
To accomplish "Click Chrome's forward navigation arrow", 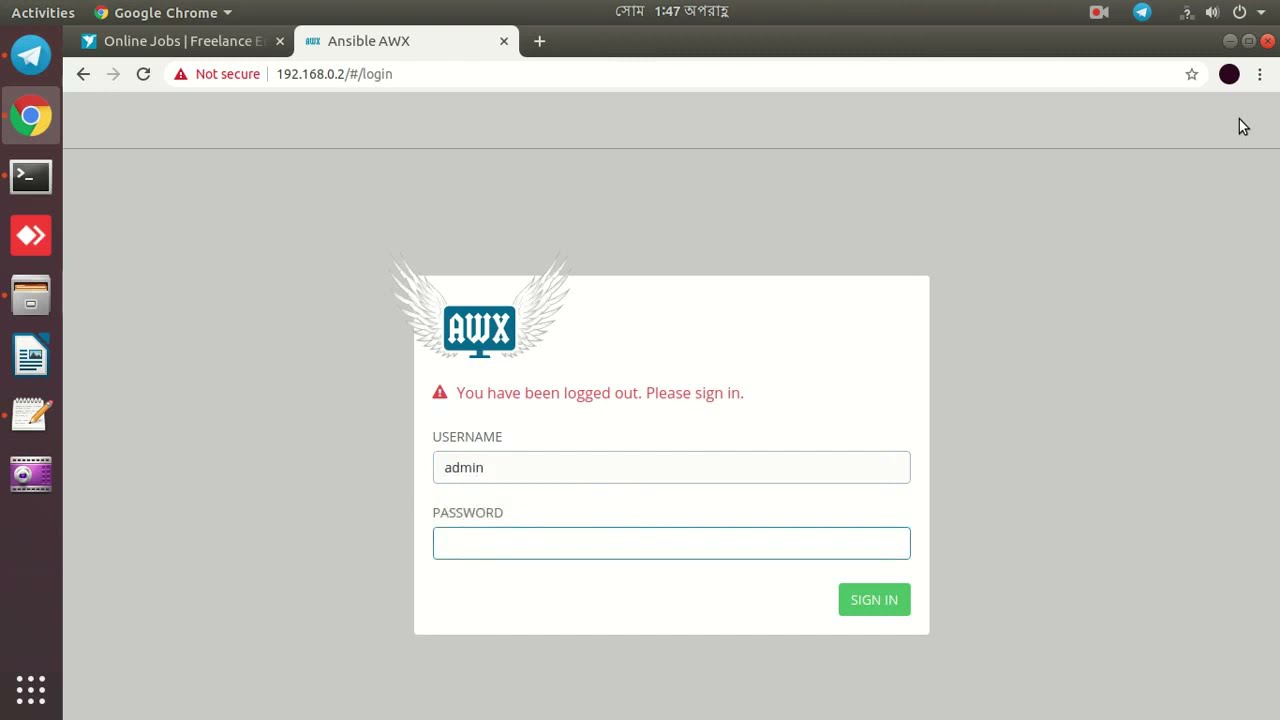I will point(113,74).
